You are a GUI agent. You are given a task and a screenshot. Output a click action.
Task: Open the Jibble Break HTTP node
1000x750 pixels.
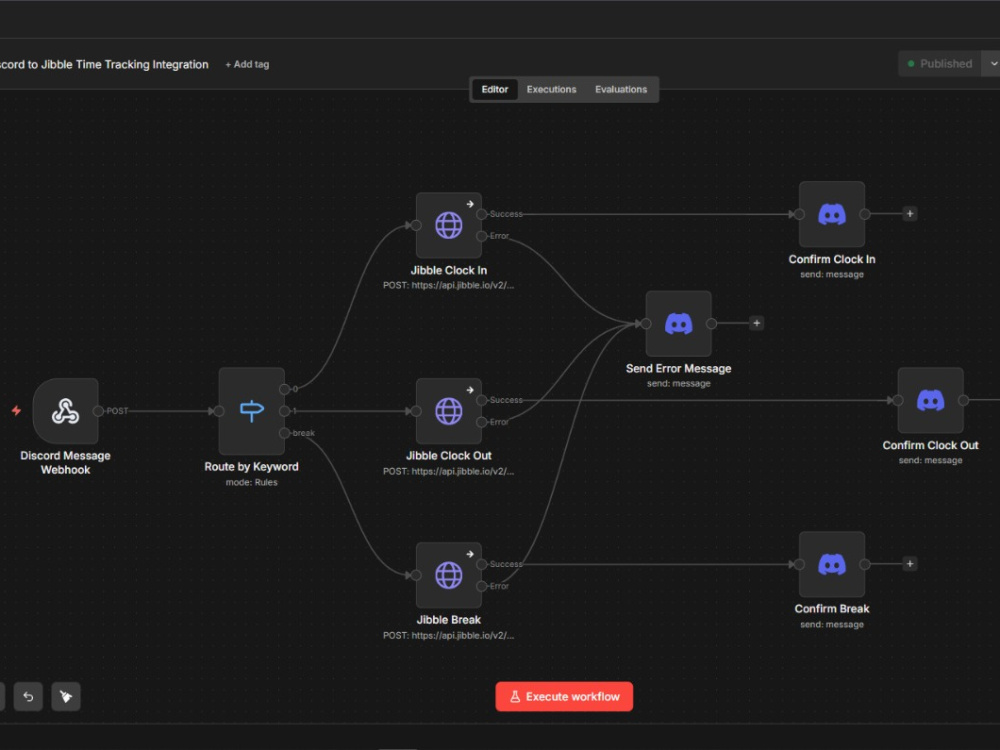[x=448, y=575]
